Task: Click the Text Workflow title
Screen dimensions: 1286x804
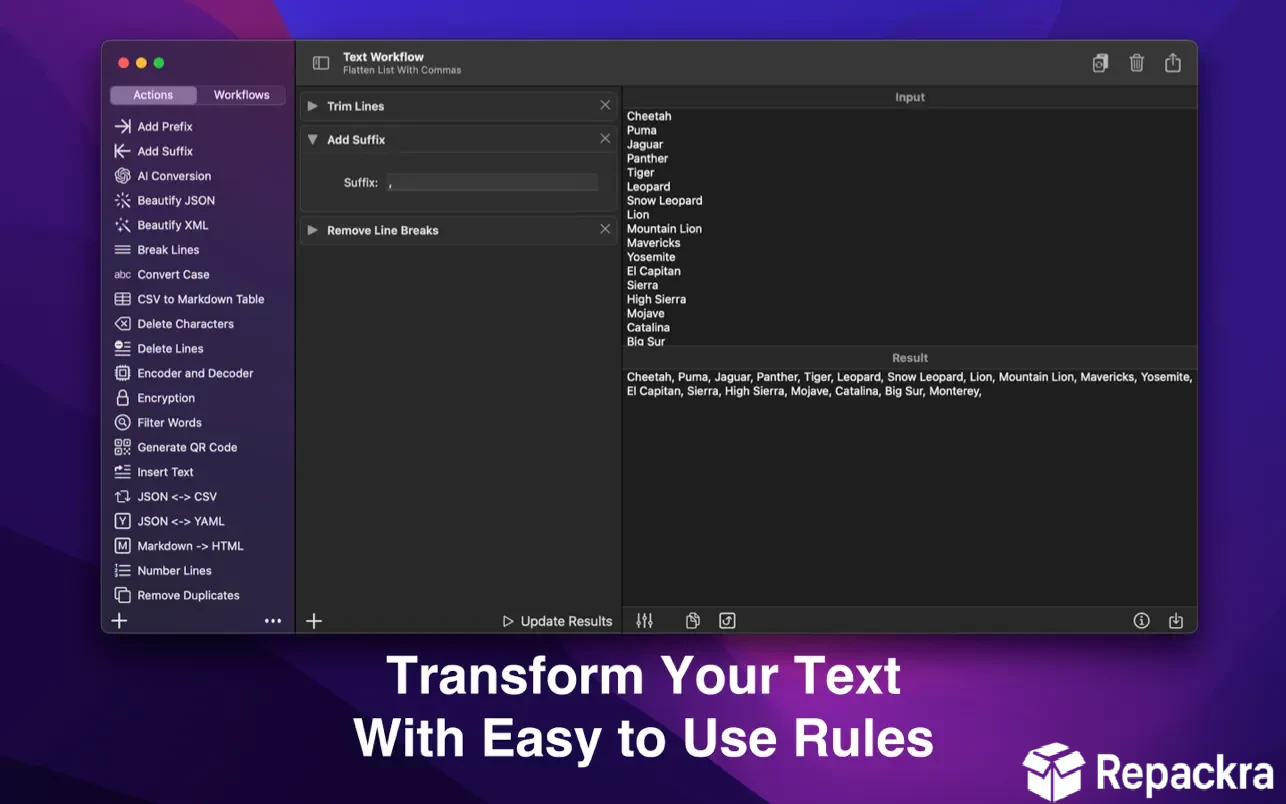Action: [x=383, y=57]
